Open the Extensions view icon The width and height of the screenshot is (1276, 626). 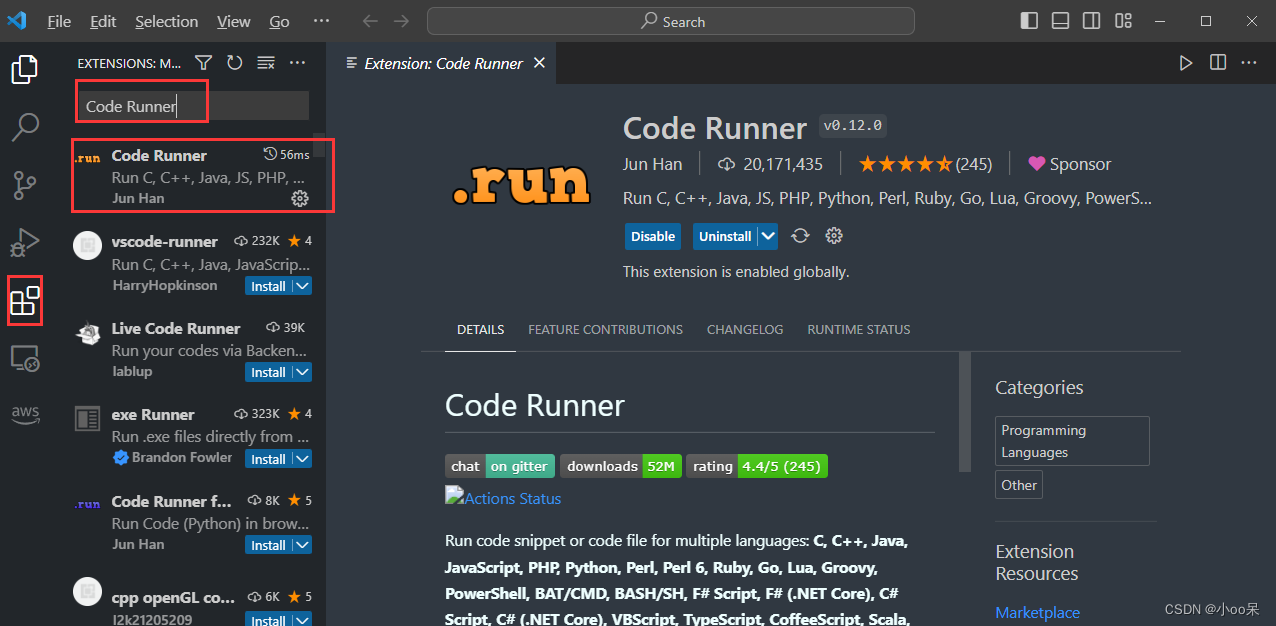click(24, 300)
